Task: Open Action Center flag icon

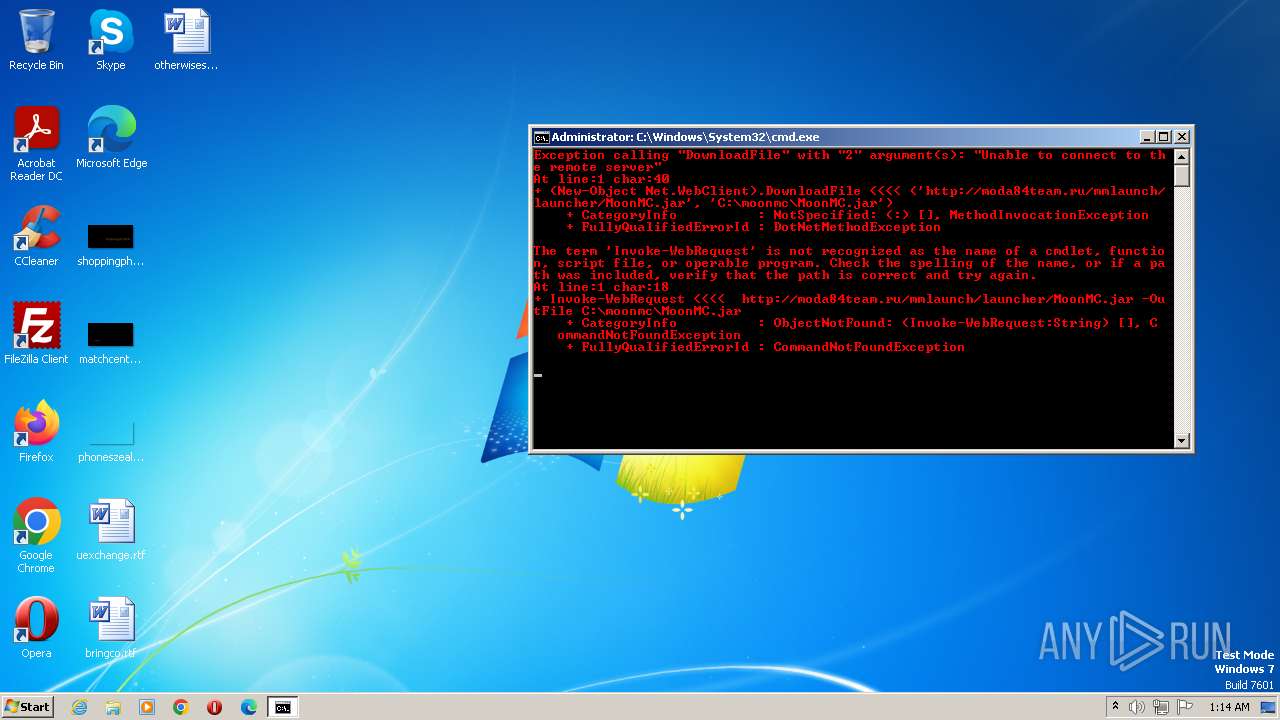Action: tap(1185, 707)
